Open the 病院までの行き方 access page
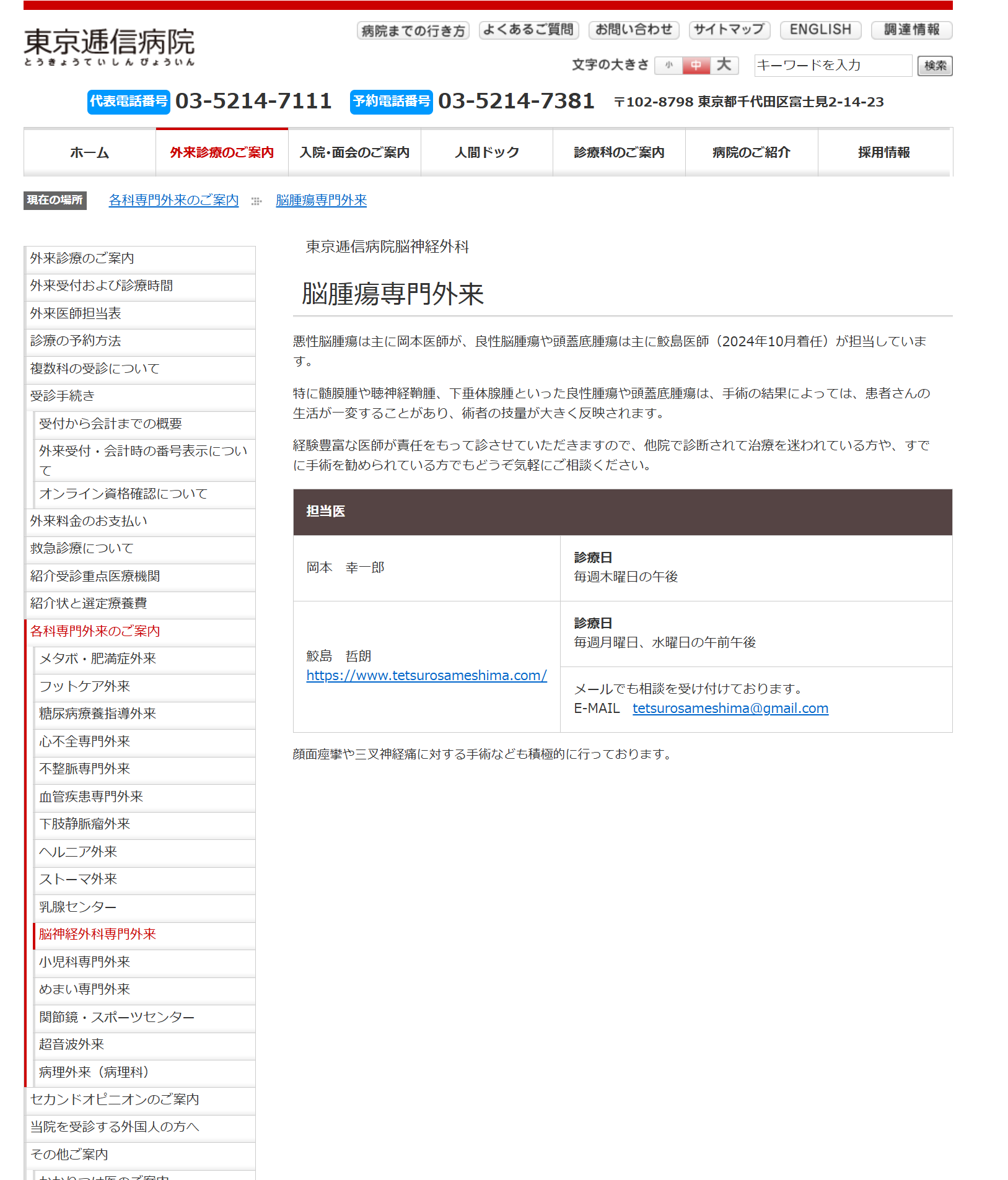The height and width of the screenshot is (1180, 1008). pyautogui.click(x=413, y=30)
